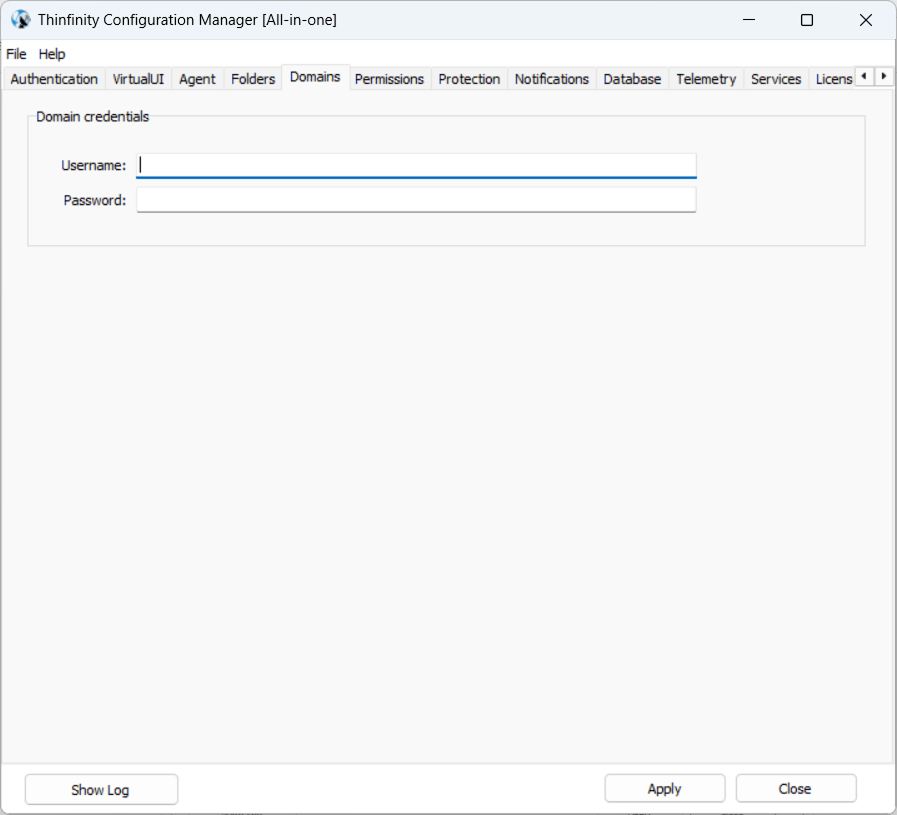
Task: Click the "Domain credentials" group label
Action: tap(93, 117)
